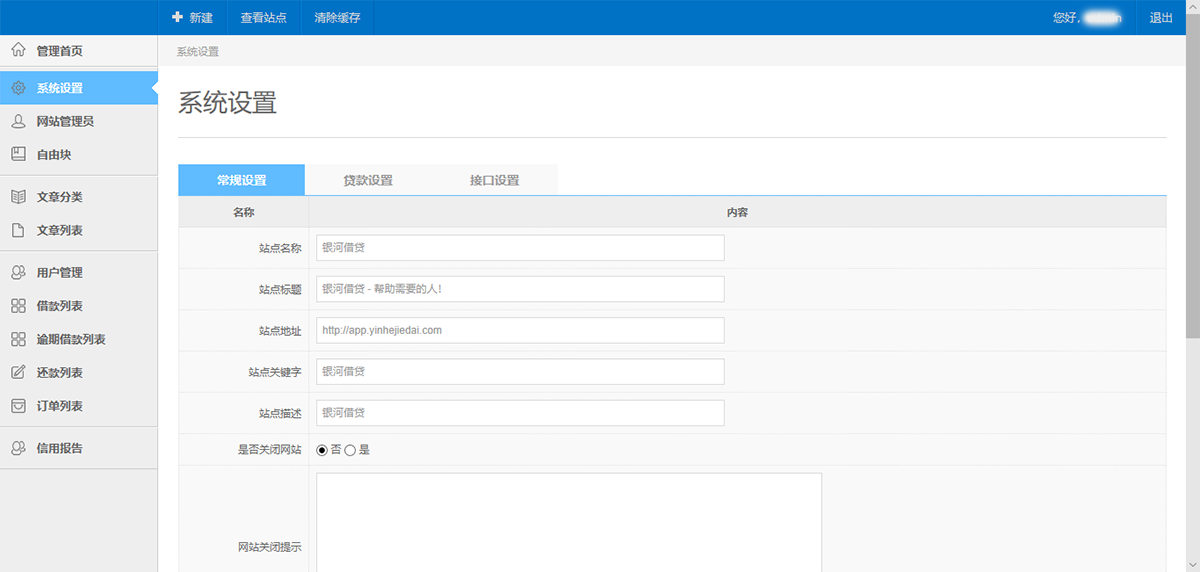Switch to the 贷款设置 tab
This screenshot has height=572, width=1200.
pyautogui.click(x=368, y=180)
